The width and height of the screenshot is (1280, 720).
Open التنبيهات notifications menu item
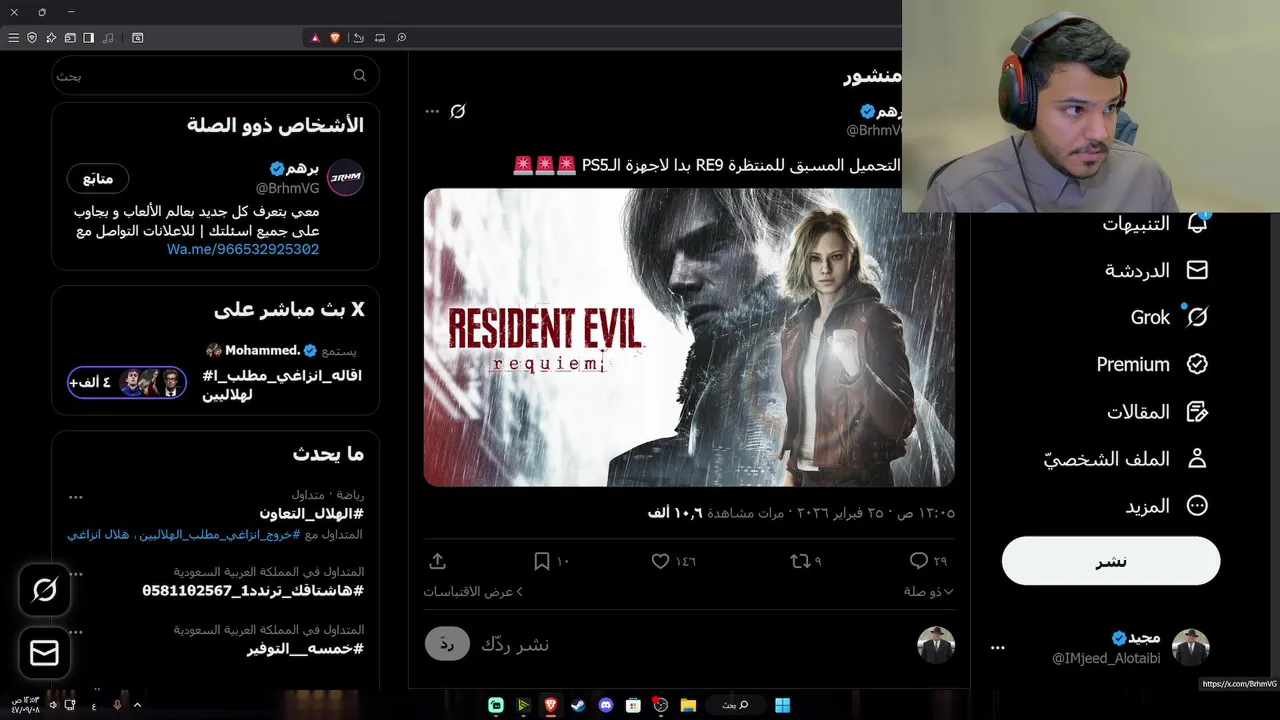point(1156,223)
